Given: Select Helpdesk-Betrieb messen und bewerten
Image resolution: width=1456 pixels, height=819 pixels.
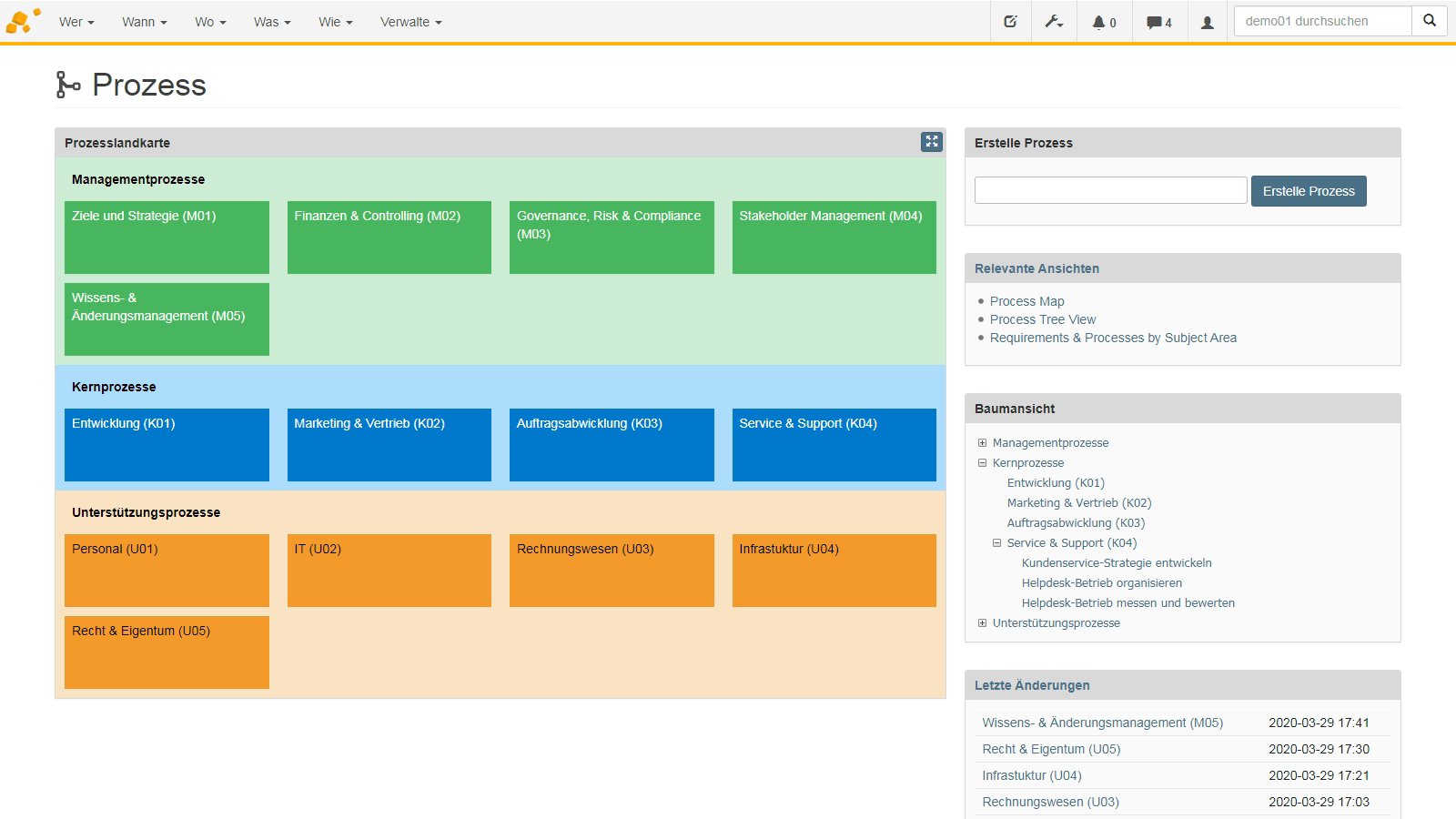Looking at the screenshot, I should coord(1128,603).
